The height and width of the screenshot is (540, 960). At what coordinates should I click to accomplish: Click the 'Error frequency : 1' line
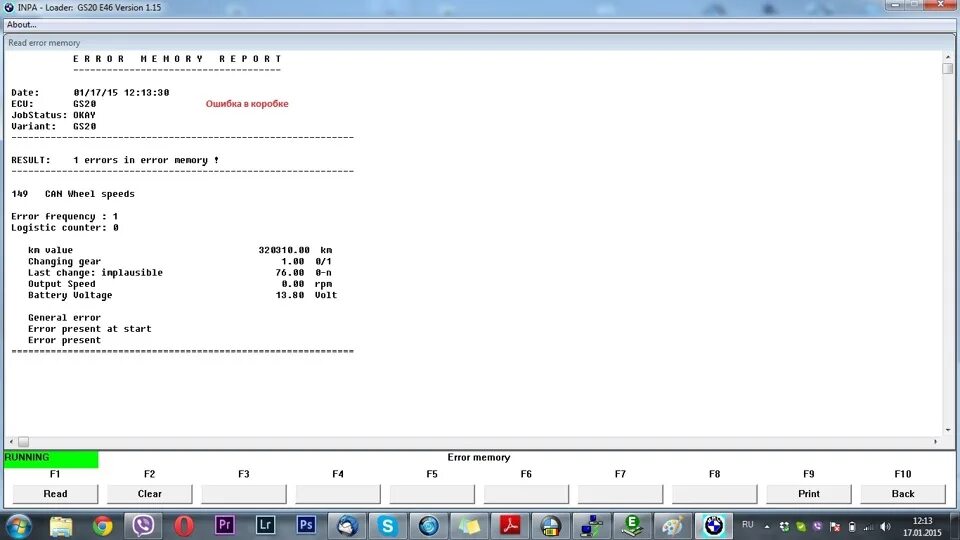(x=64, y=216)
